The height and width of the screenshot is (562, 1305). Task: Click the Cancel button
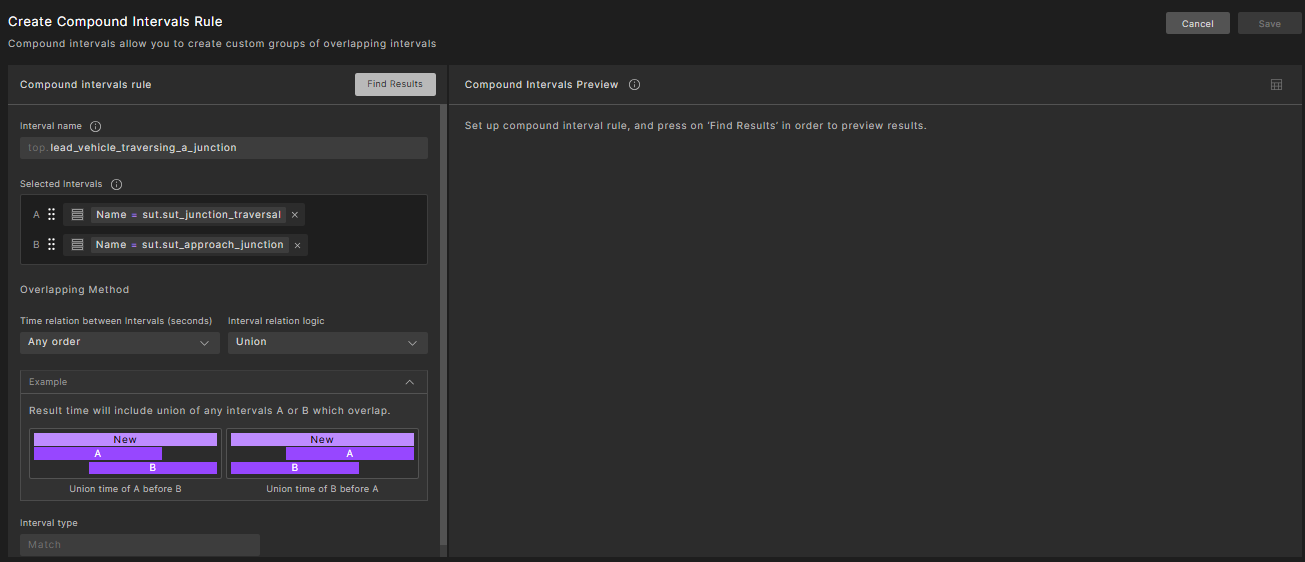point(1197,24)
